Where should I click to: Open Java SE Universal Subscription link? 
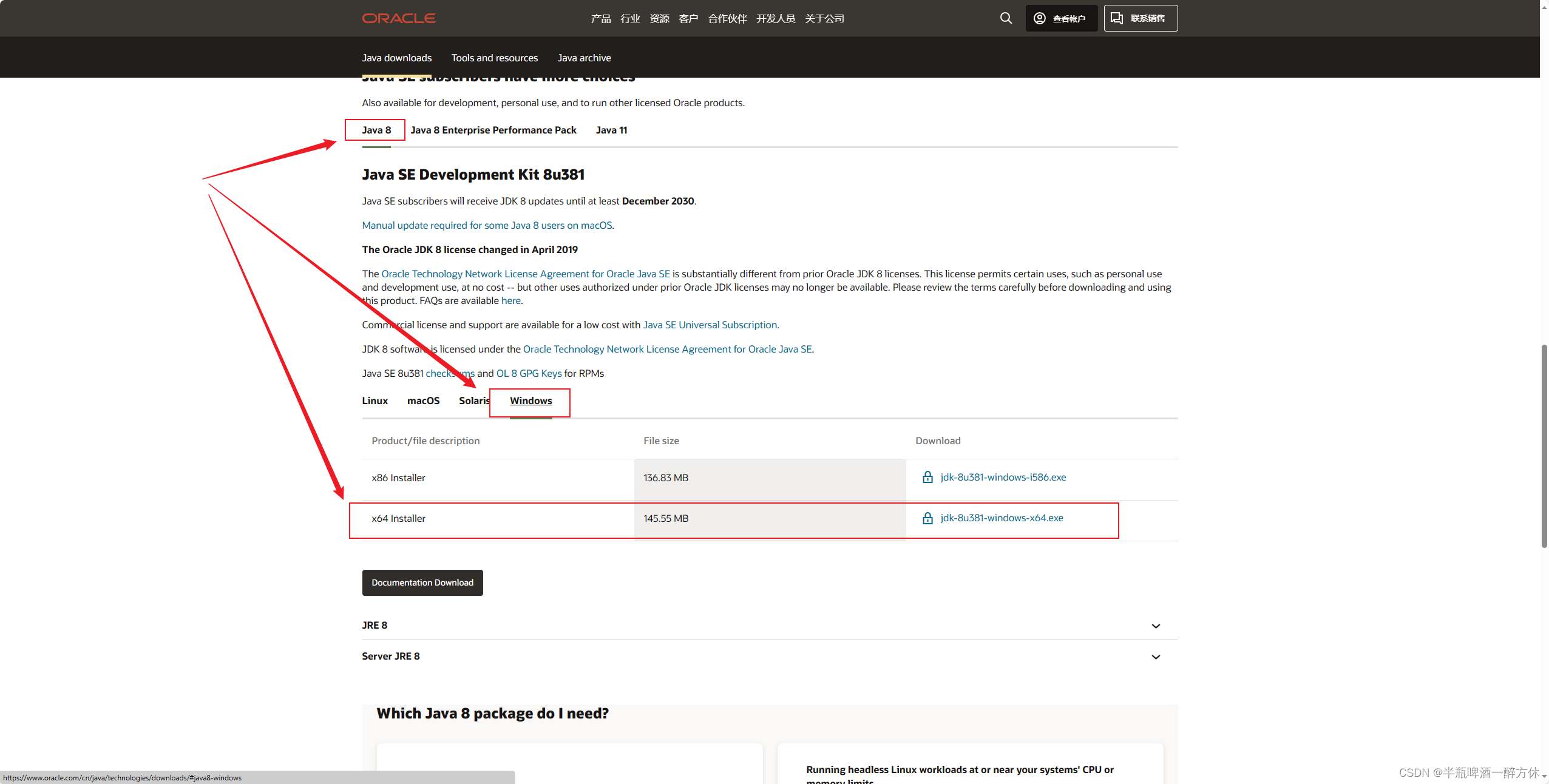pos(710,325)
